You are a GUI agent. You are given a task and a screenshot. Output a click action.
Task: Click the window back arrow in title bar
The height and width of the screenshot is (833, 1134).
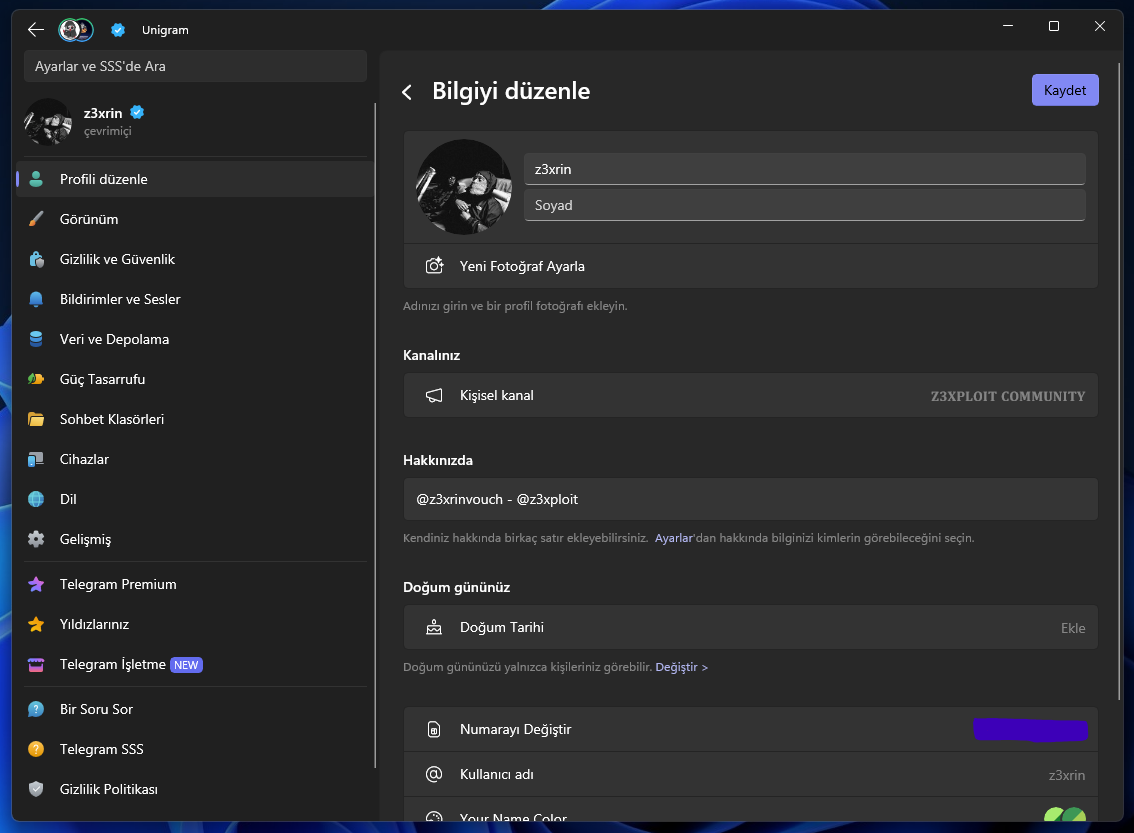(x=35, y=30)
